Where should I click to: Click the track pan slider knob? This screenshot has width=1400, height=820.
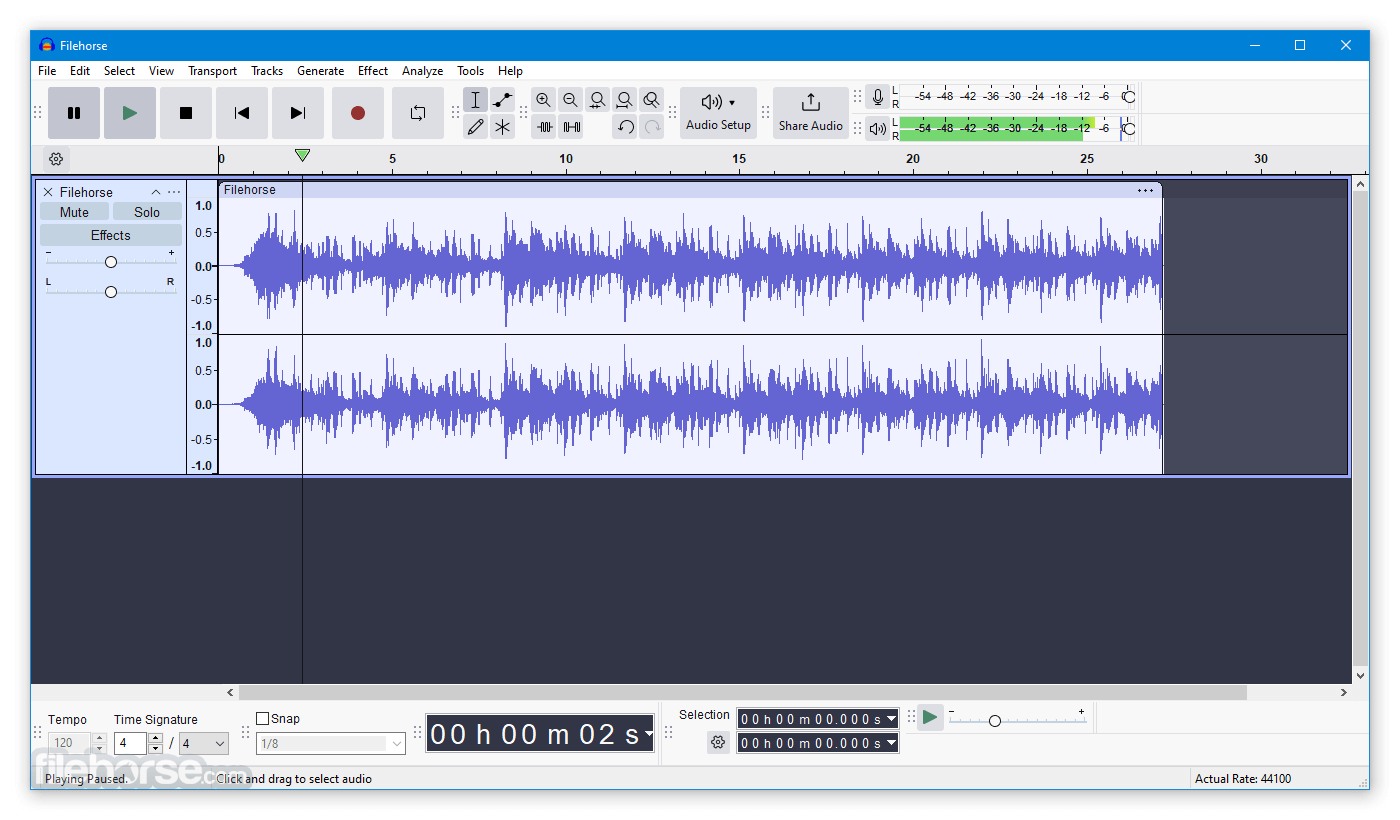(x=111, y=292)
